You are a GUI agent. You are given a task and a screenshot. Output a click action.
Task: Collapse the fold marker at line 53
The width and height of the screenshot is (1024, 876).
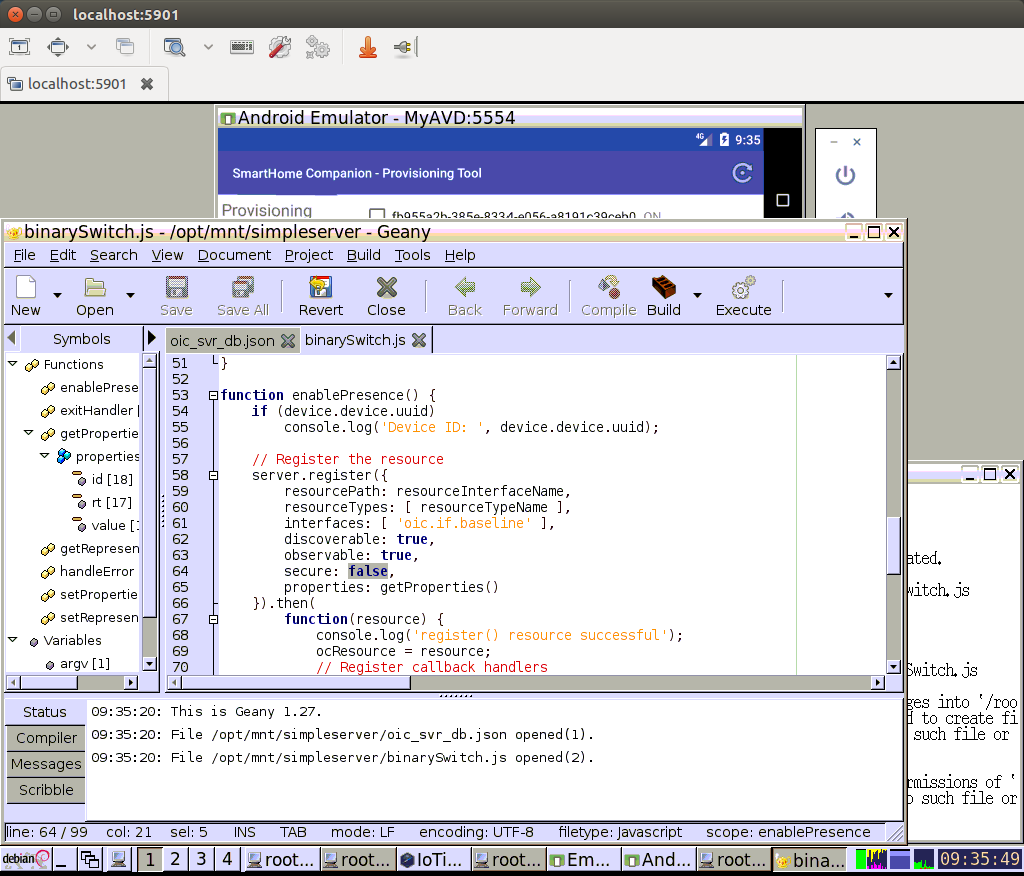(x=213, y=395)
